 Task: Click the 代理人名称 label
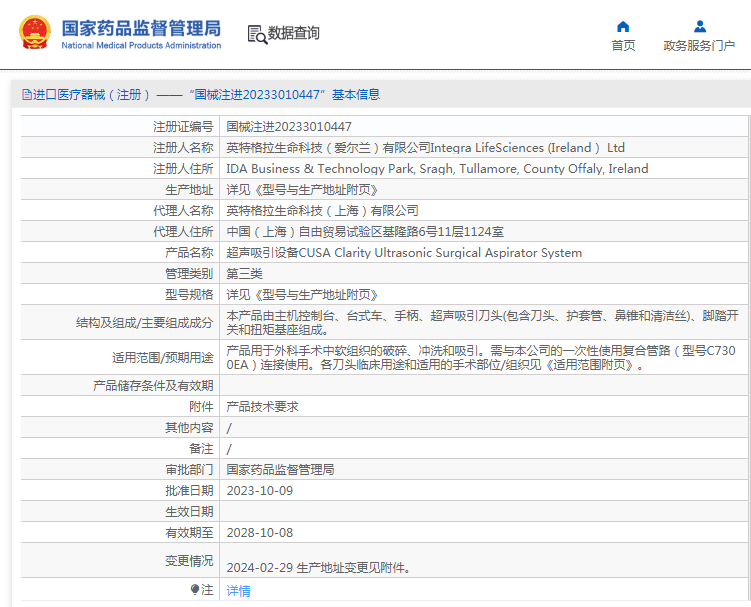183,211
